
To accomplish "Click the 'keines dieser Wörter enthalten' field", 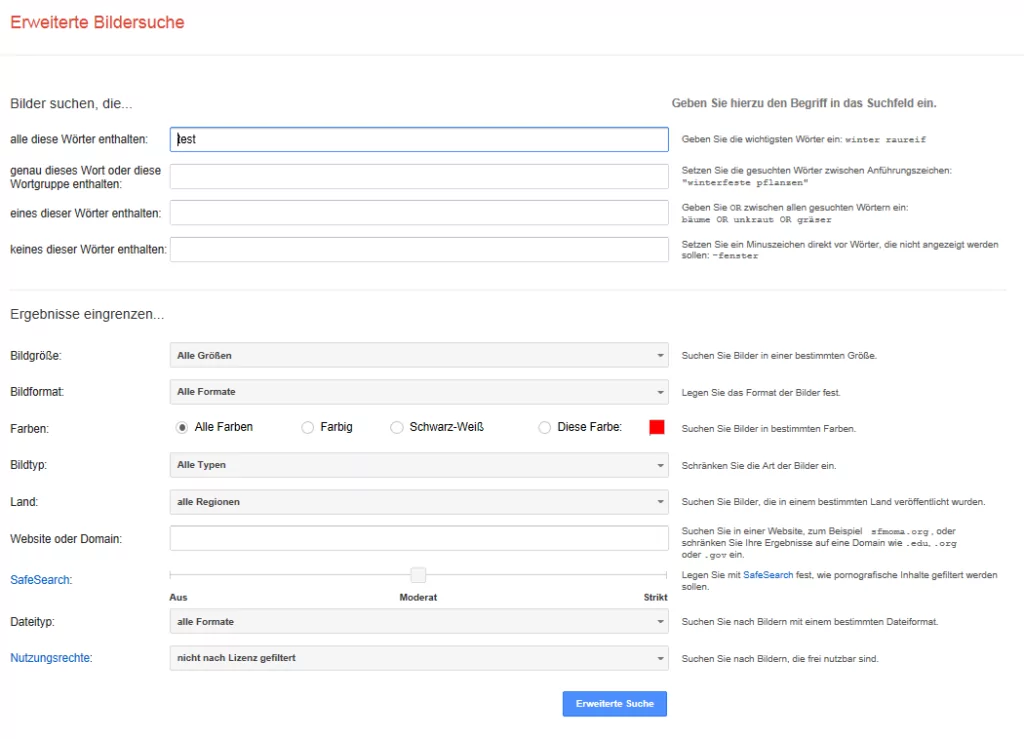I will [418, 249].
